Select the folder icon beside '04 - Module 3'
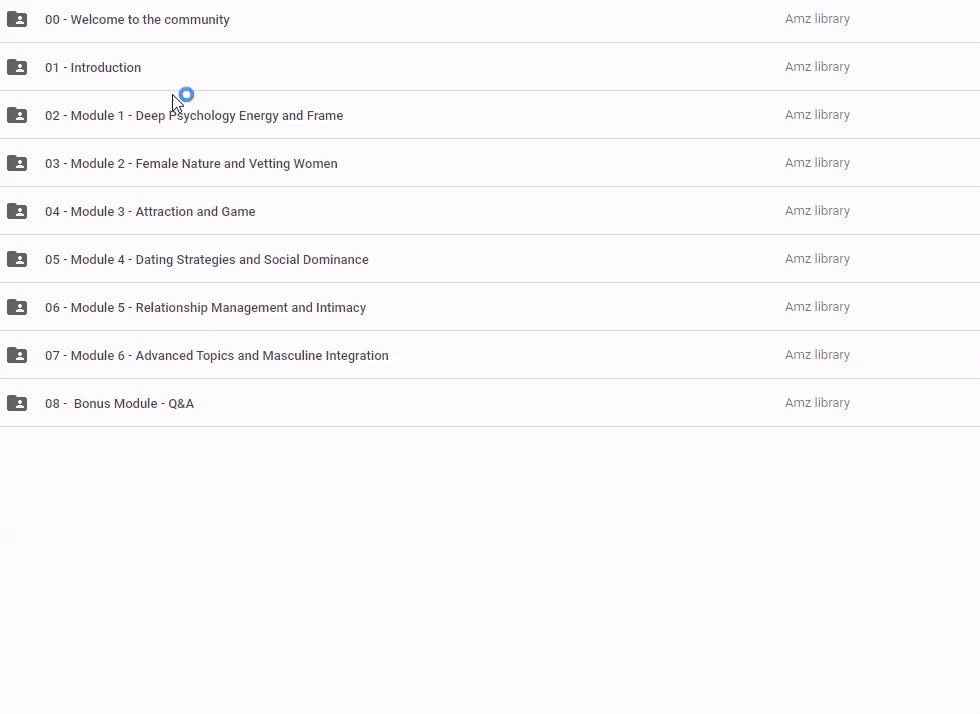Viewport: 980px width, 714px height. click(x=17, y=211)
